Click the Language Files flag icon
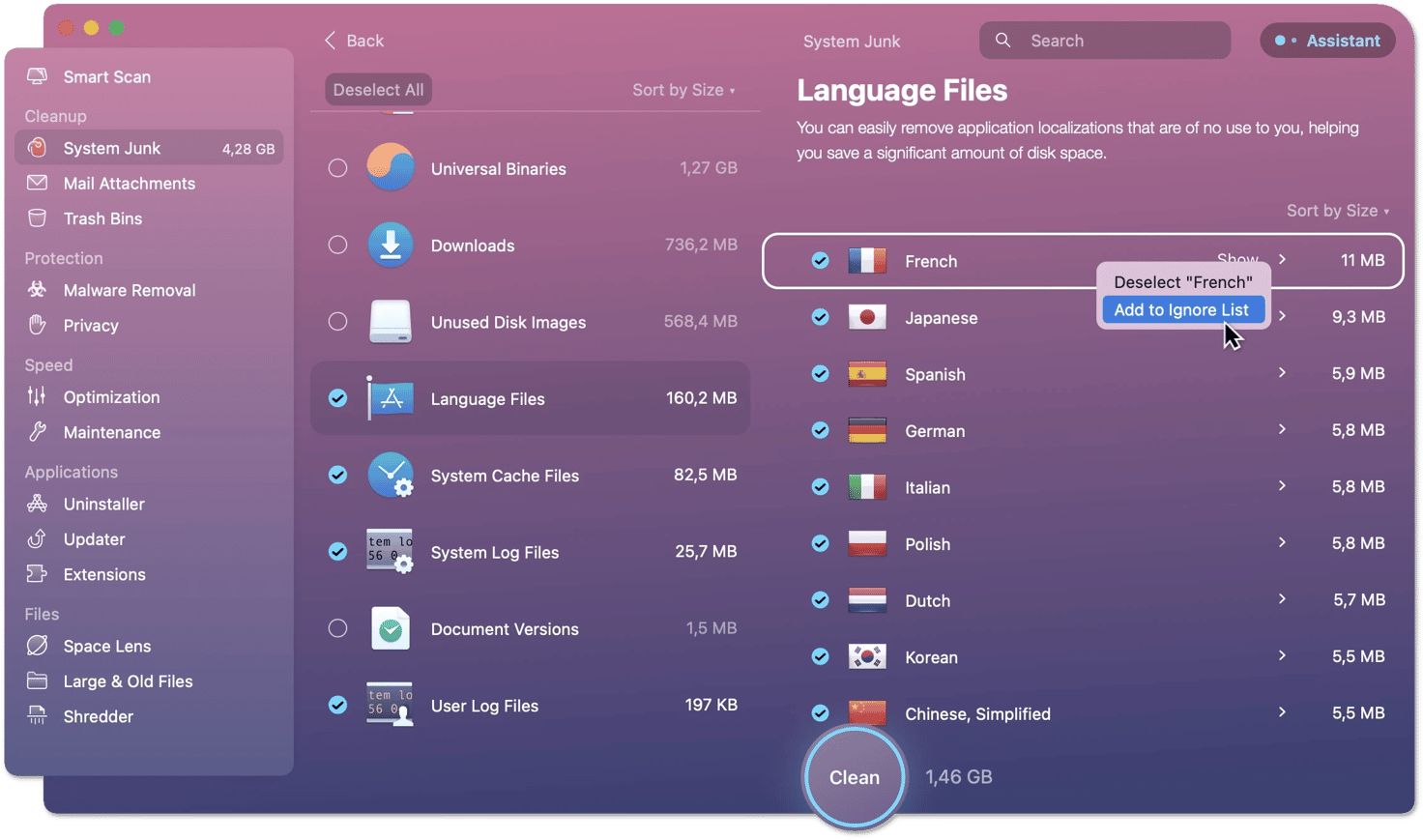Viewport: 1423px width, 840px height. 391,397
